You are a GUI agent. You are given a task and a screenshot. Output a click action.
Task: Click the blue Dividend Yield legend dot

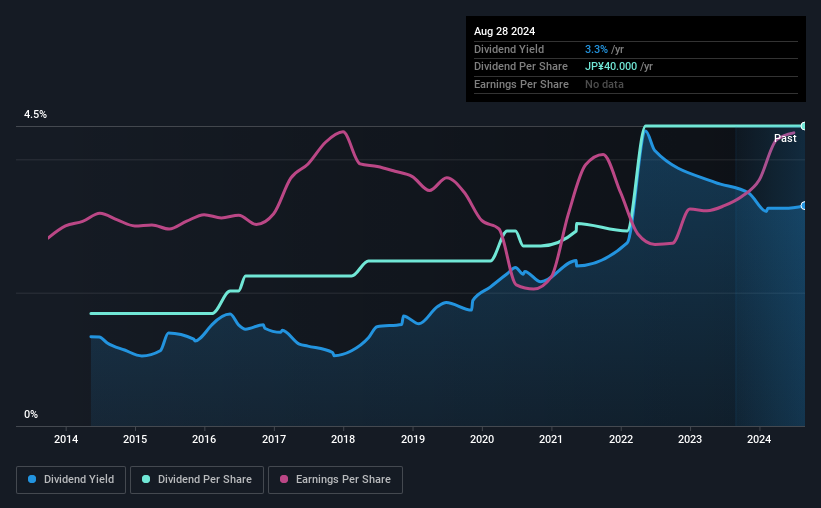[x=32, y=479]
